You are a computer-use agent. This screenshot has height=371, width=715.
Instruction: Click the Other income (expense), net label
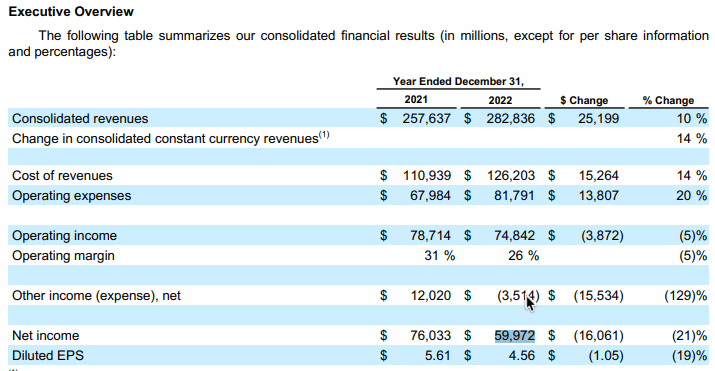pos(97,296)
